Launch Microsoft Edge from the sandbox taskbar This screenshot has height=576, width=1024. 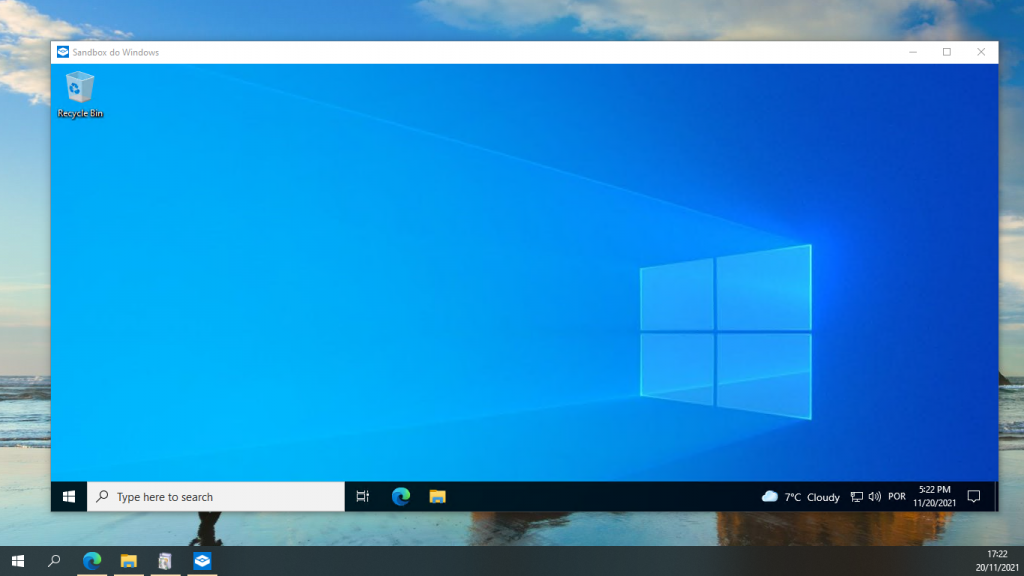(x=399, y=496)
